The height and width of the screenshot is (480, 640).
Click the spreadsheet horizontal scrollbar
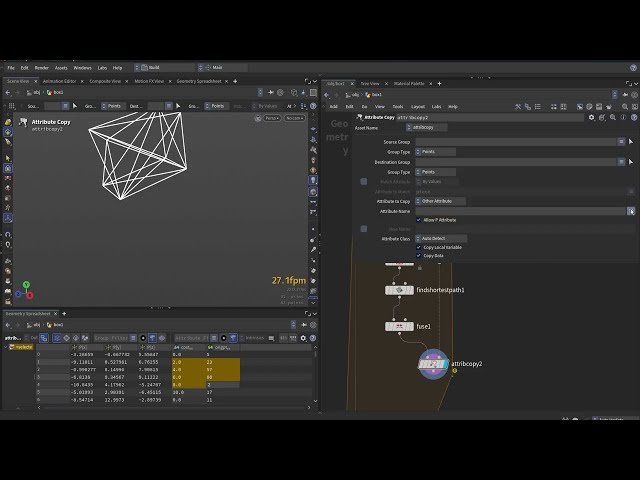tap(173, 407)
